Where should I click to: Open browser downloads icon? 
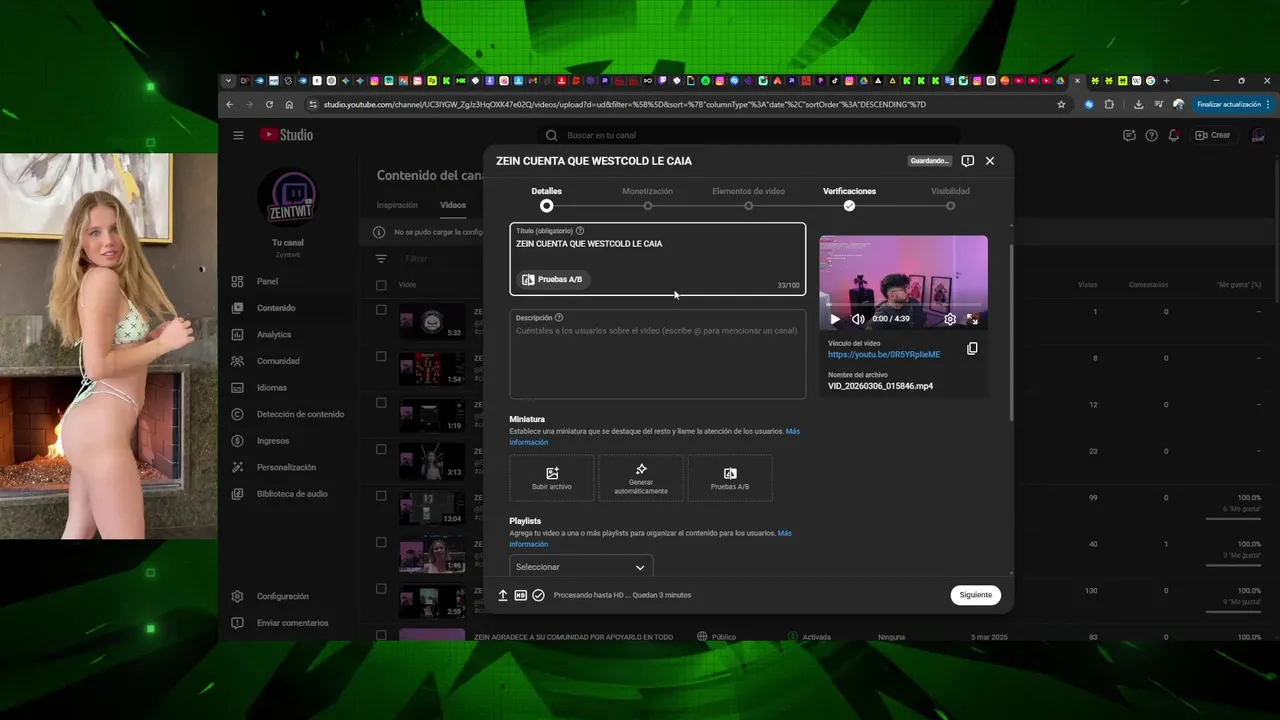[x=1138, y=104]
